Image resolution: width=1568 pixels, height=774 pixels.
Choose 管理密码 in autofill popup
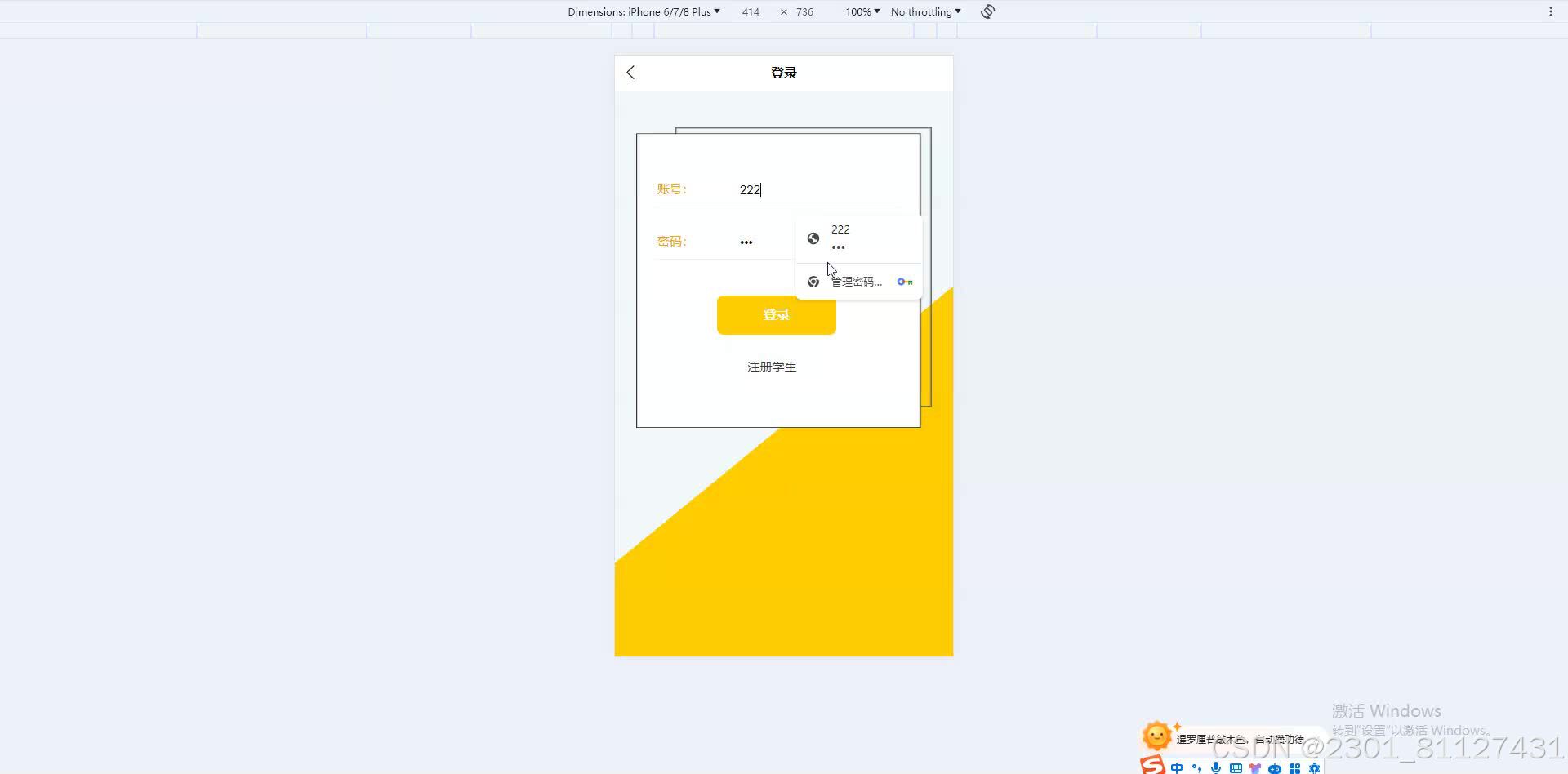pyautogui.click(x=859, y=282)
